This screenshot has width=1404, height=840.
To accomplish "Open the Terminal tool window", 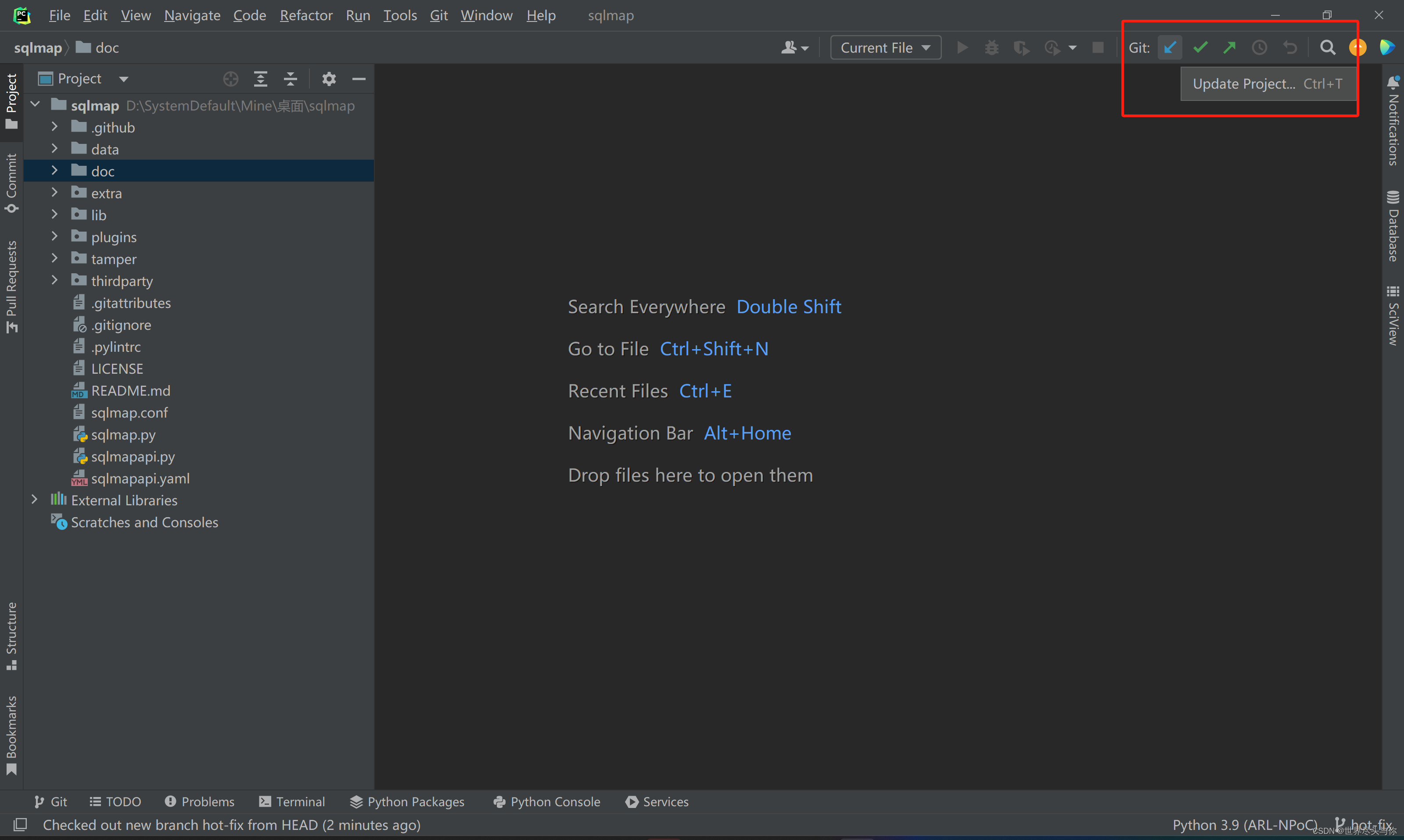I will (x=292, y=801).
